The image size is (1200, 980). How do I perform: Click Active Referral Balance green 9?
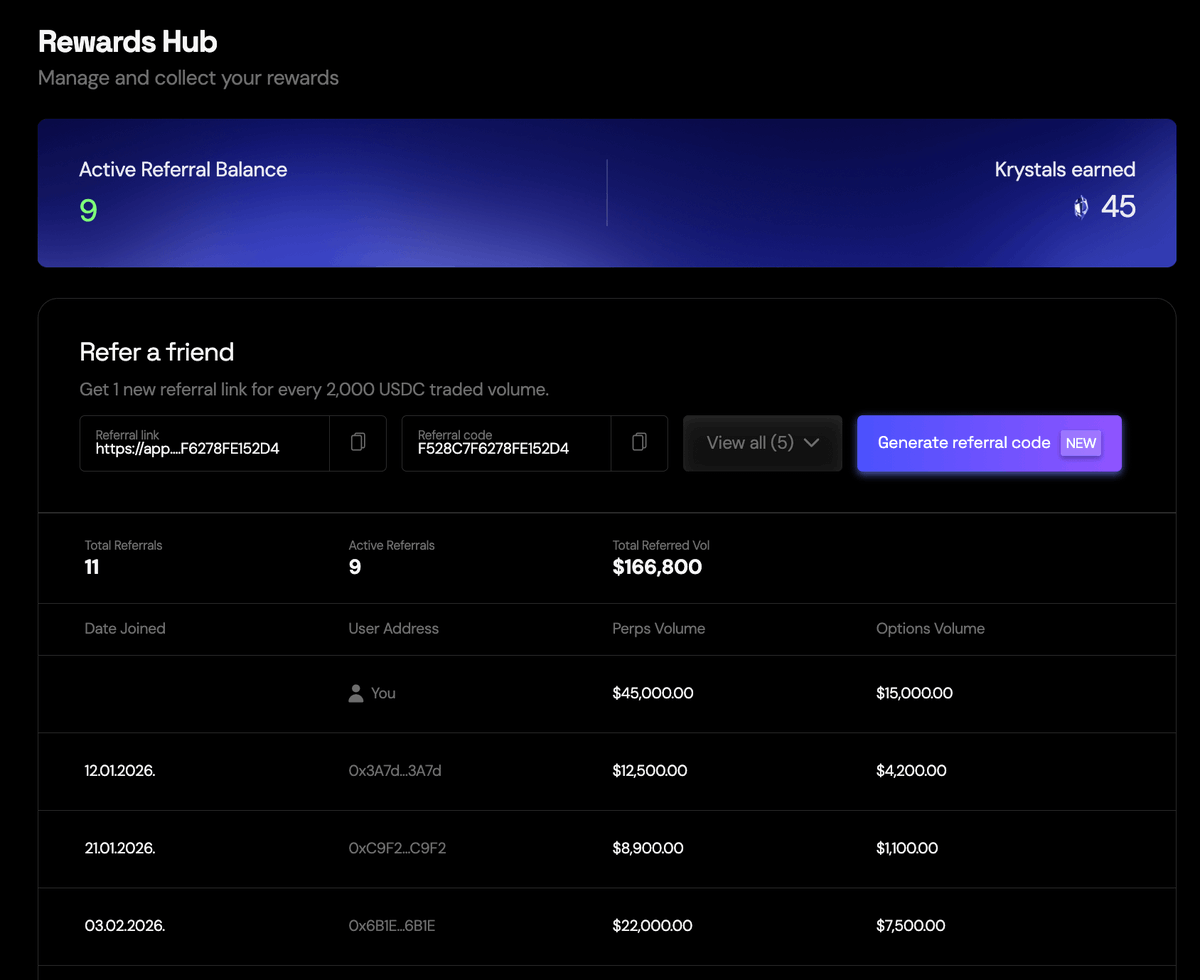[88, 209]
